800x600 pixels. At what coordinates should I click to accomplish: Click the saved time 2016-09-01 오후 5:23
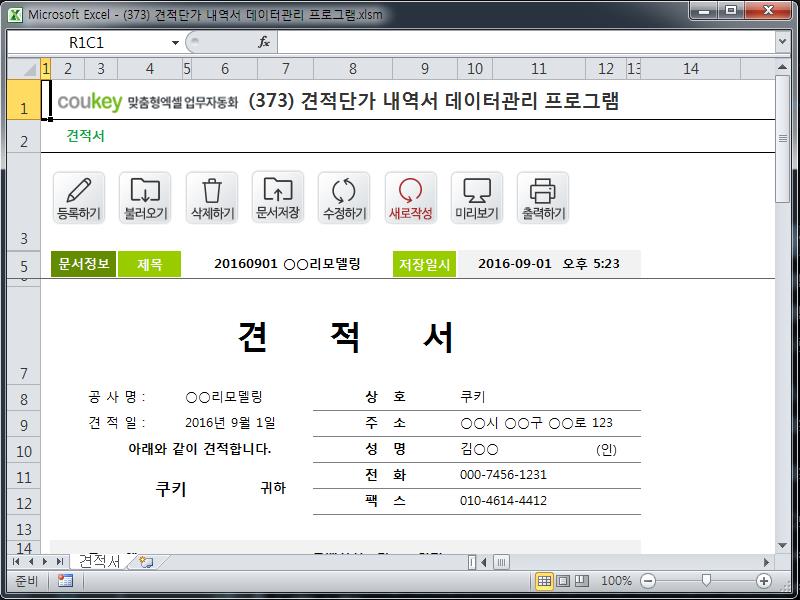tap(549, 264)
